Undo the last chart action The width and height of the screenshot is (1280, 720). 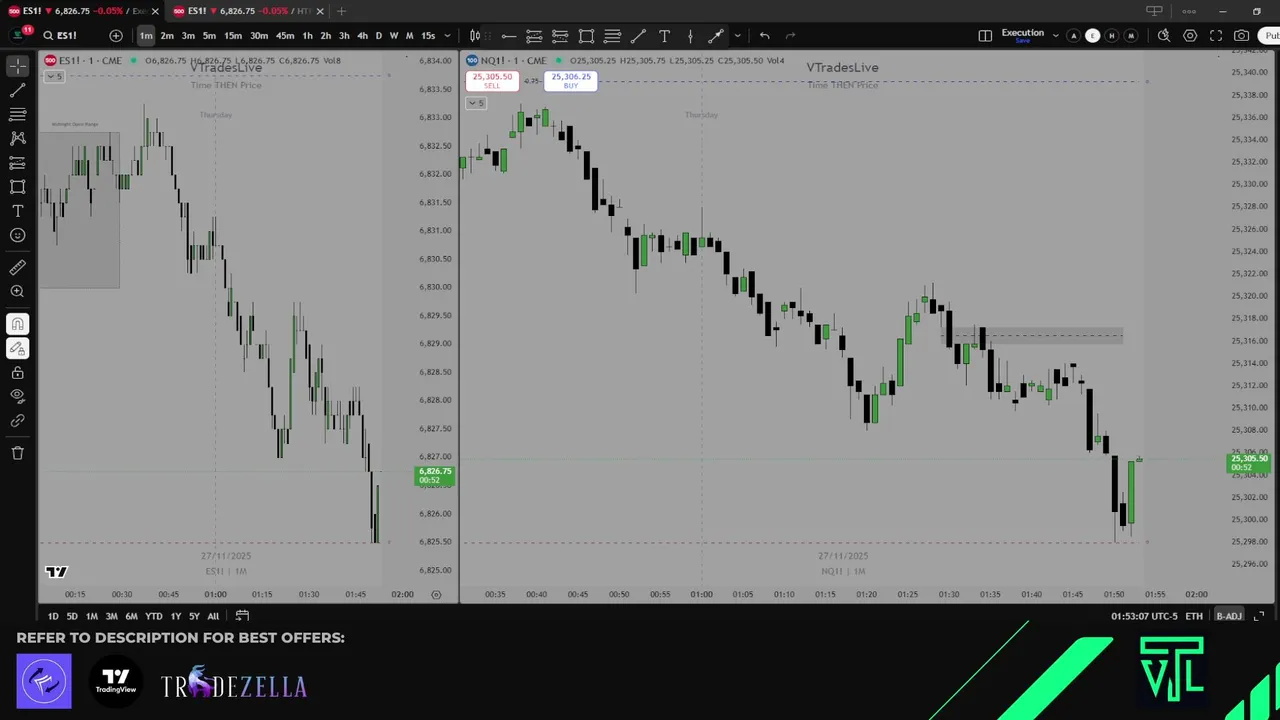click(764, 35)
